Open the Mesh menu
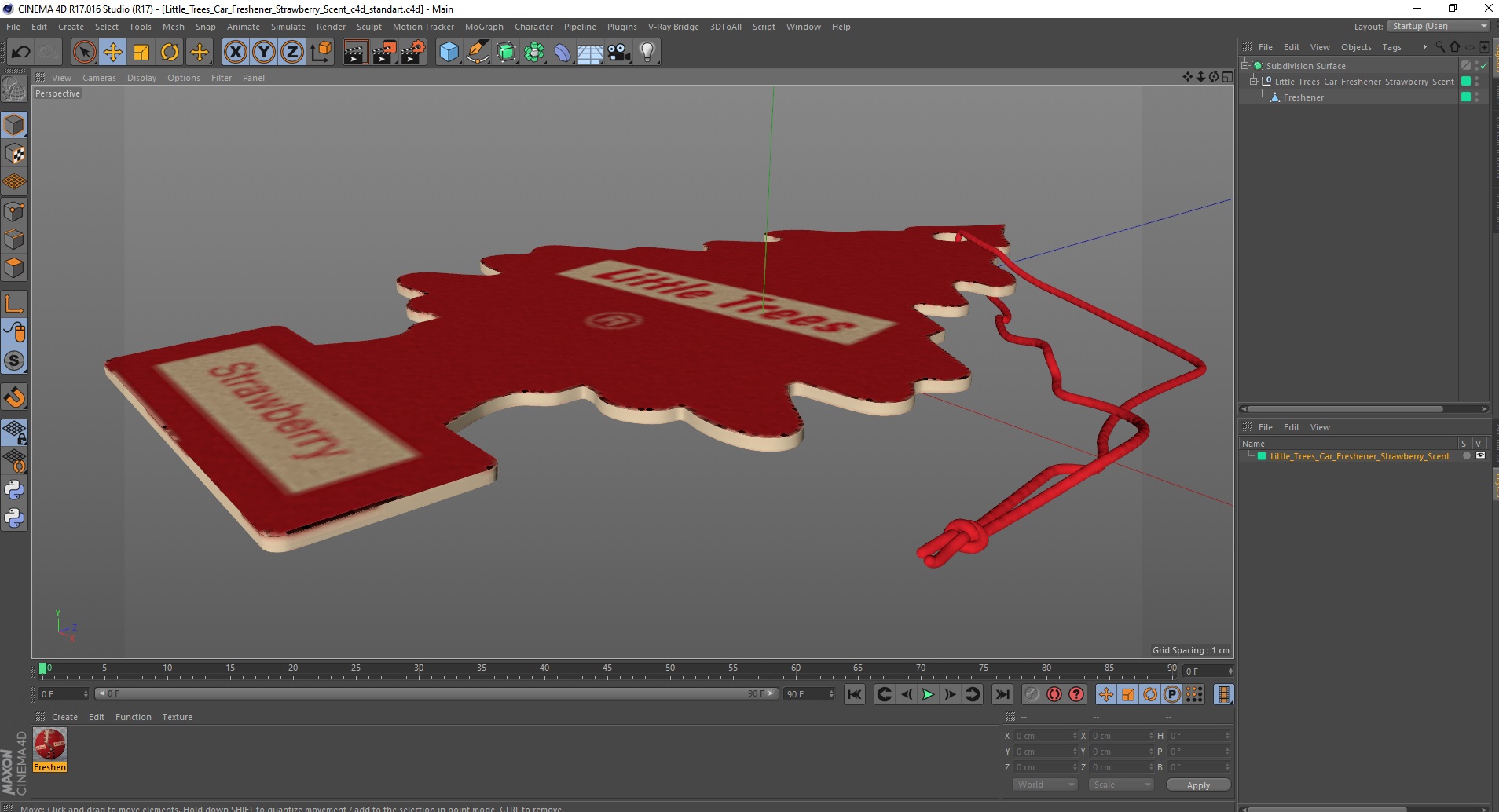 [x=174, y=27]
